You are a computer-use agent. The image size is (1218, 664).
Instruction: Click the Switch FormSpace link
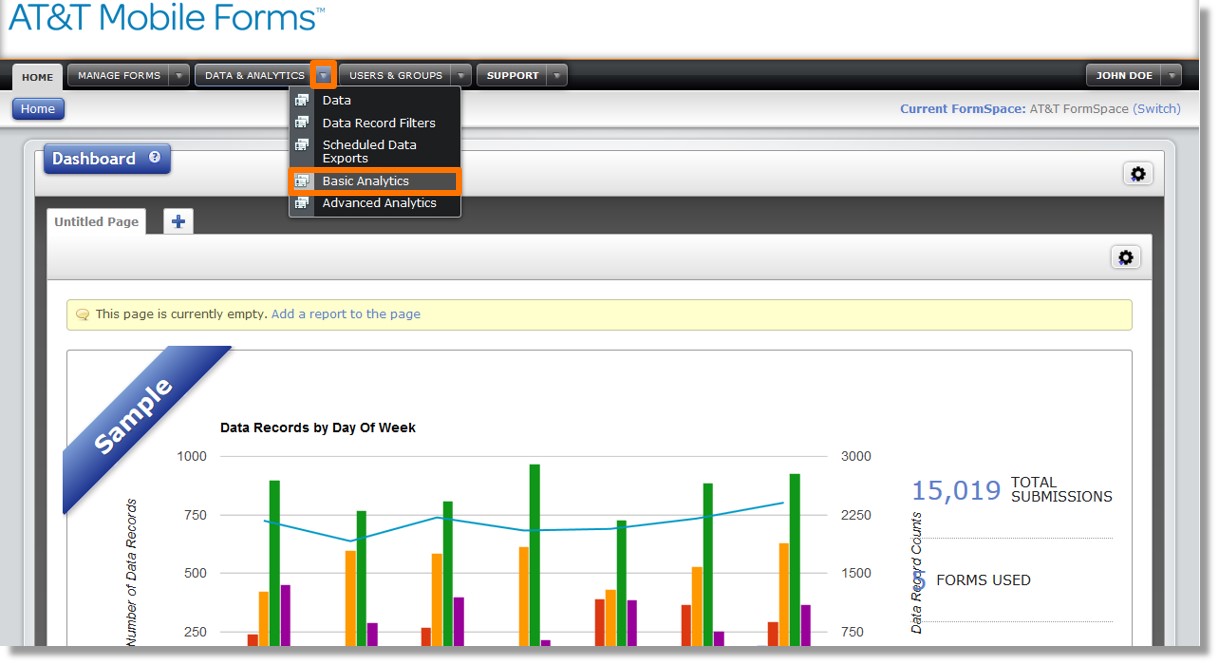pos(1156,109)
